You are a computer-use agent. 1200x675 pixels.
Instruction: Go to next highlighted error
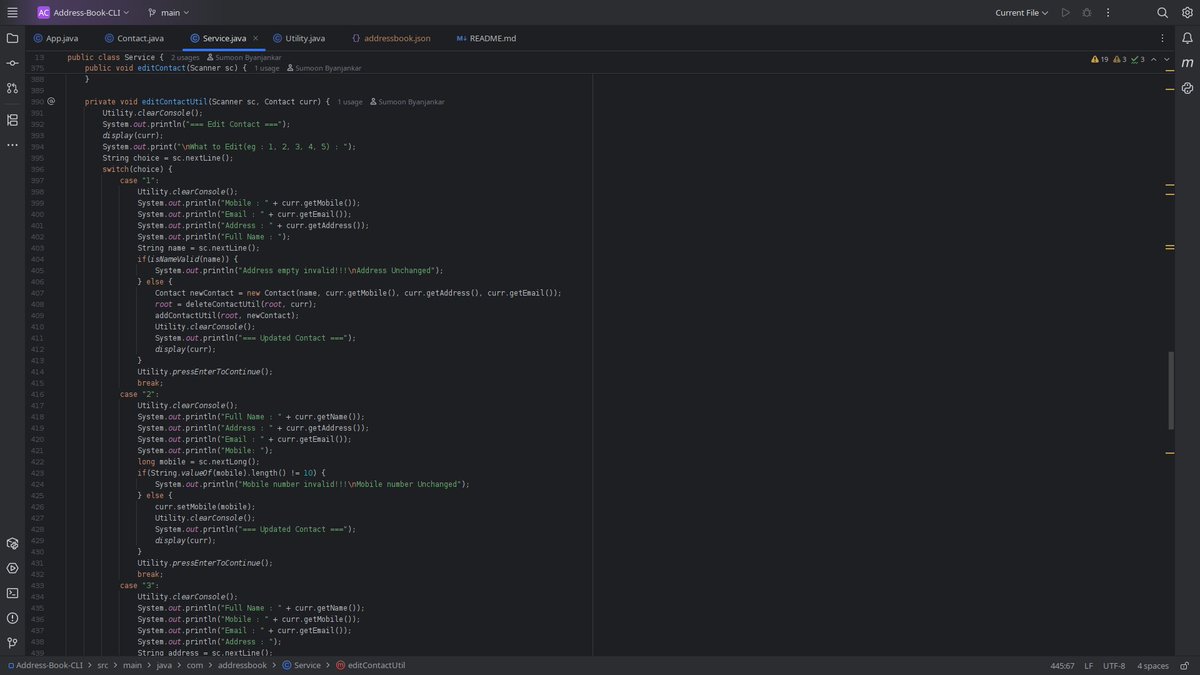1166,59
